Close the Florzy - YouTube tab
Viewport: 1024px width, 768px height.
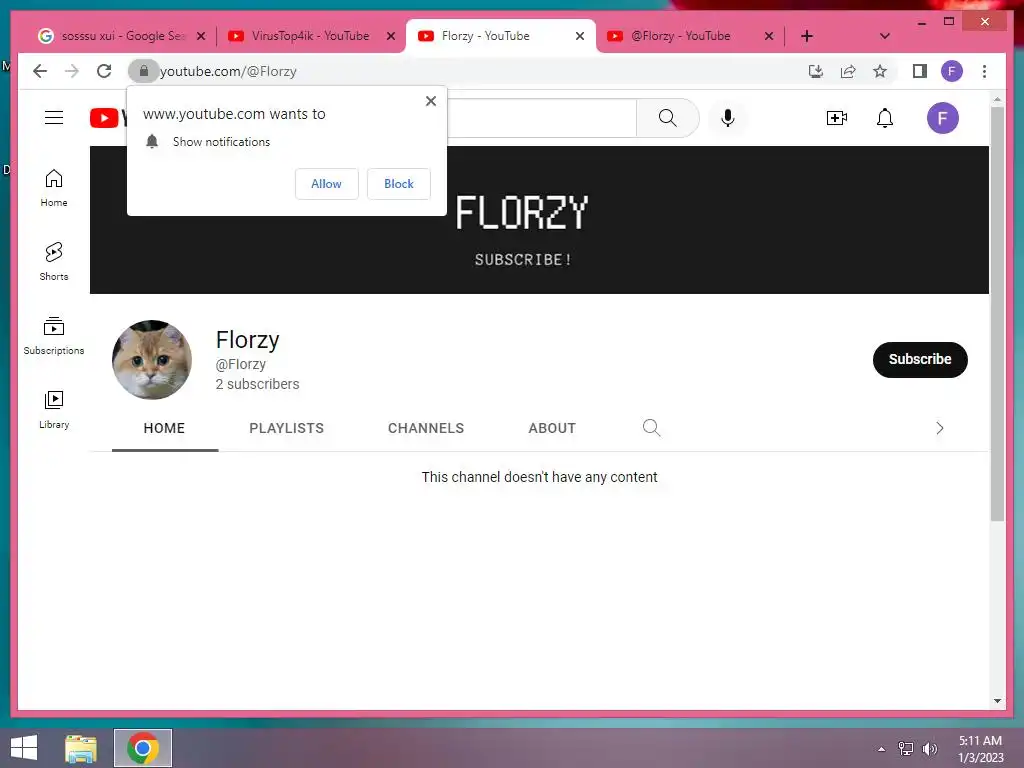579,36
